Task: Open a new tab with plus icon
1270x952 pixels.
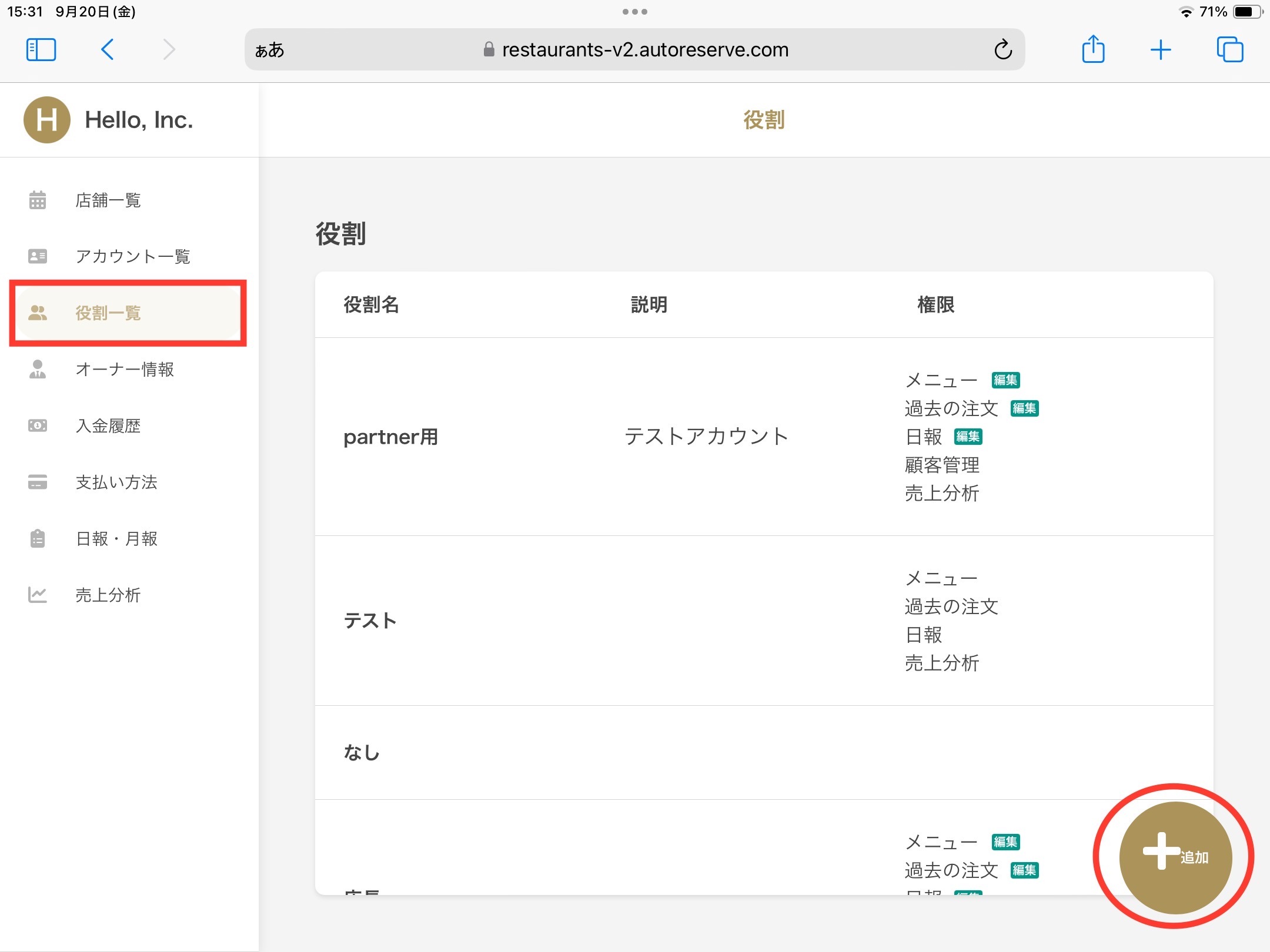Action: [x=1161, y=50]
